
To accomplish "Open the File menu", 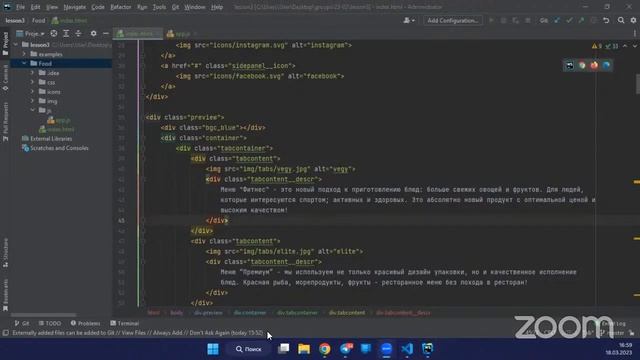I will click(20, 7).
